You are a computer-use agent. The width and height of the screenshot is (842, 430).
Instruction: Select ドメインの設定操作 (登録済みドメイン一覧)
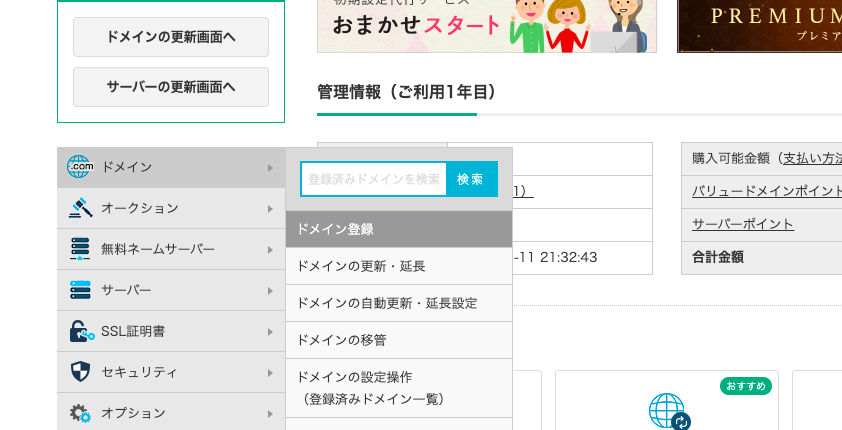(399, 388)
